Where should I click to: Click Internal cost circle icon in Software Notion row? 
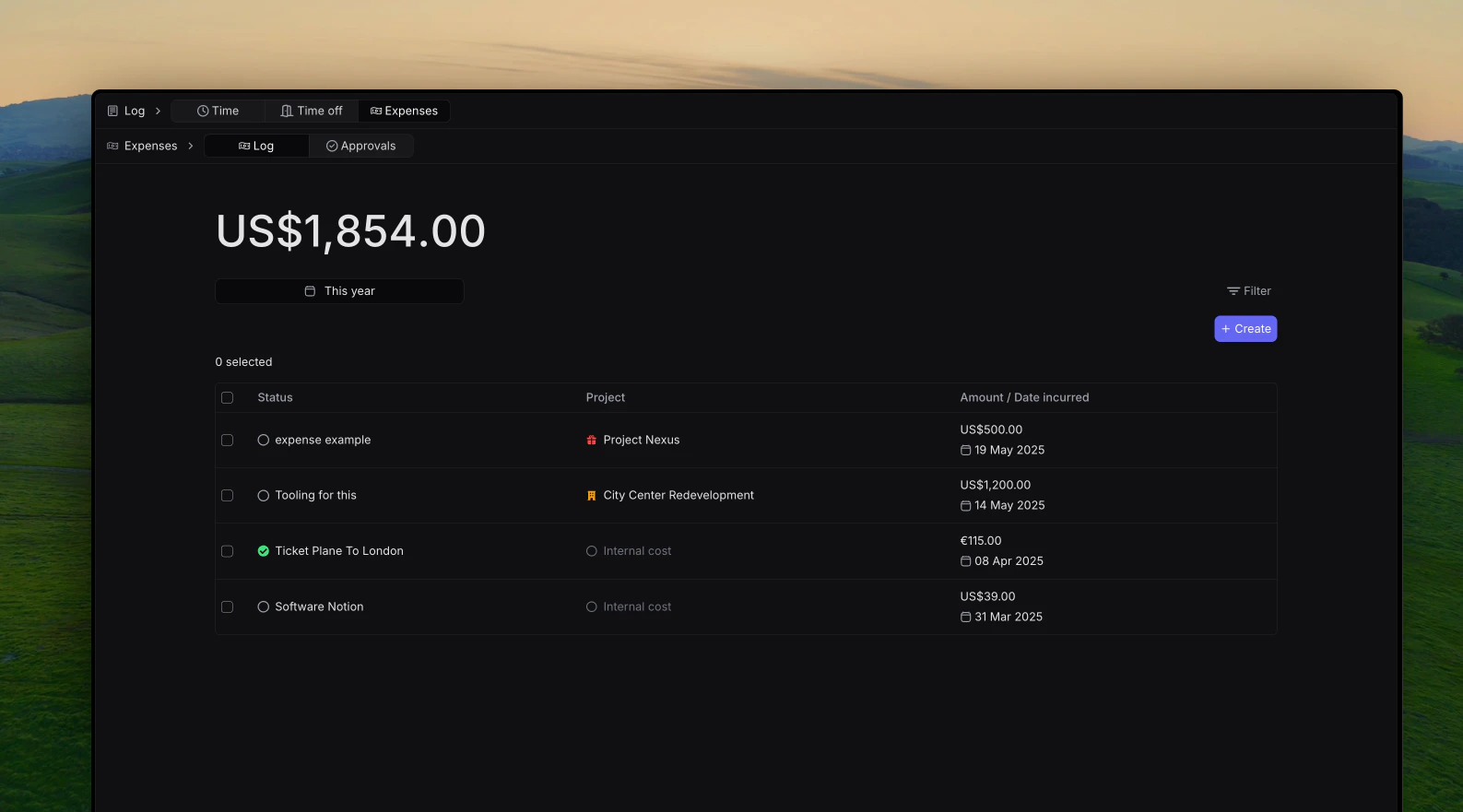592,607
